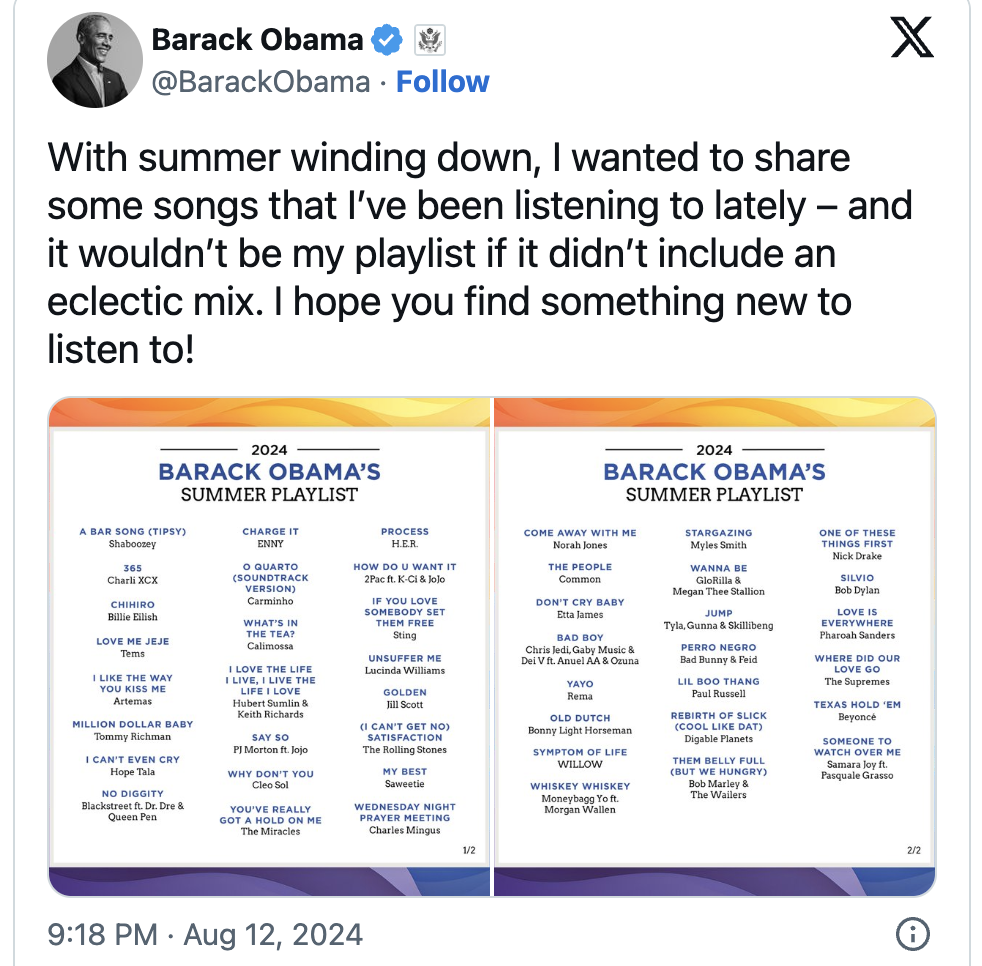Image resolution: width=982 pixels, height=966 pixels.
Task: Click "Wednesday Night Prayer Meeting" entry in first image
Action: click(x=405, y=812)
